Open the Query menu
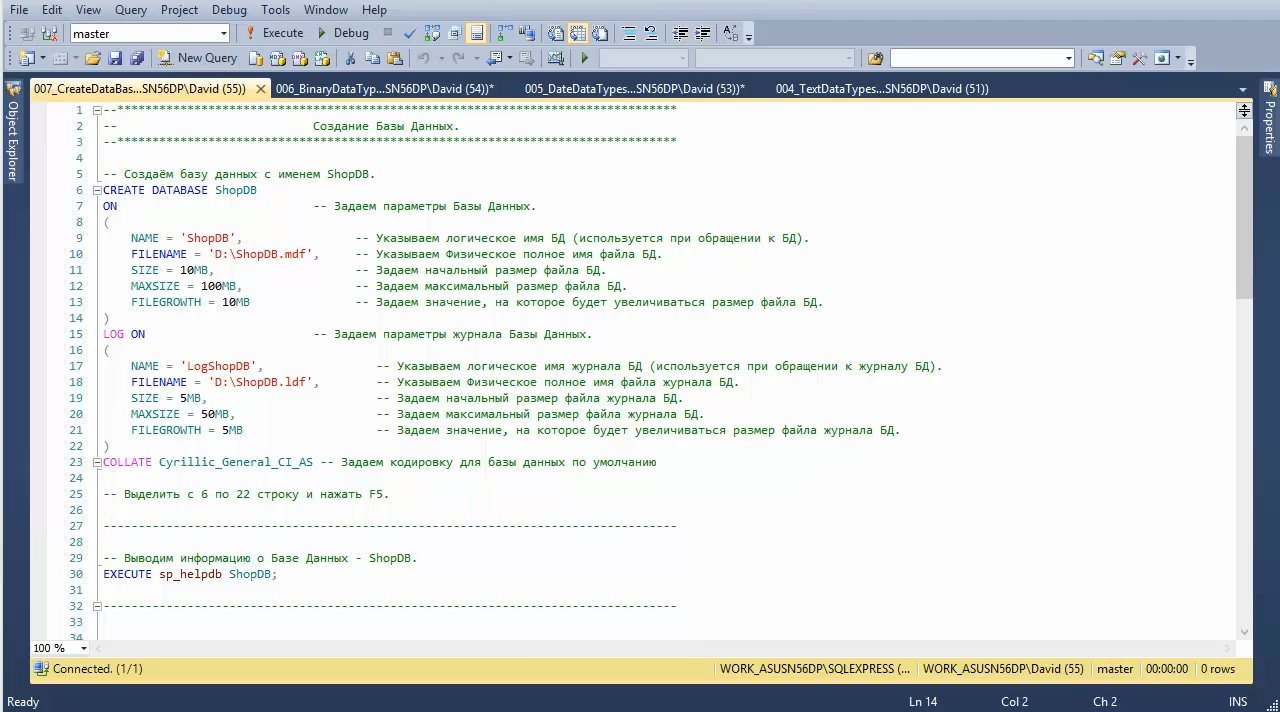This screenshot has width=1280, height=712. tap(130, 10)
